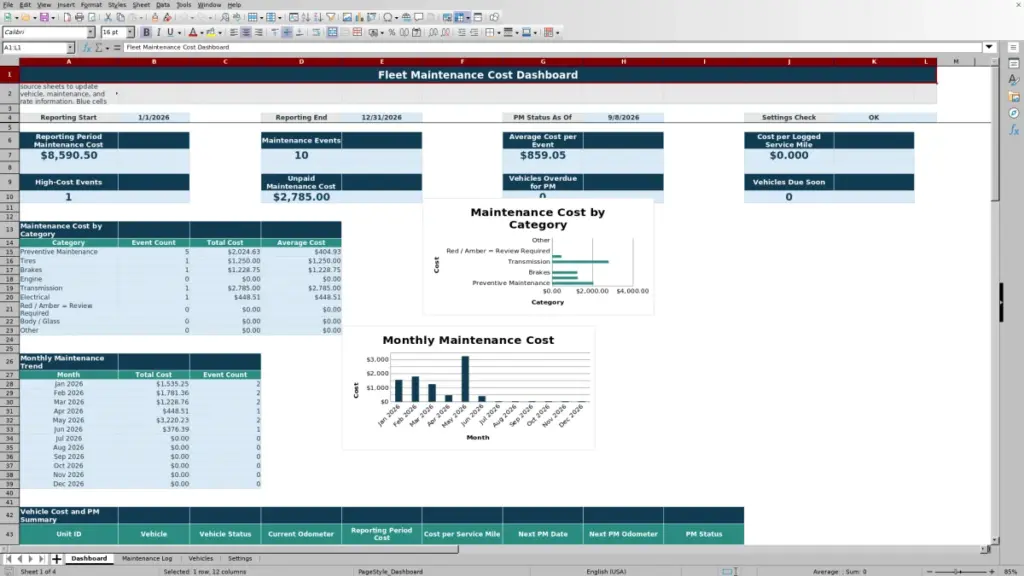Toggle Bold formatting
The height and width of the screenshot is (576, 1024).
[146, 32]
